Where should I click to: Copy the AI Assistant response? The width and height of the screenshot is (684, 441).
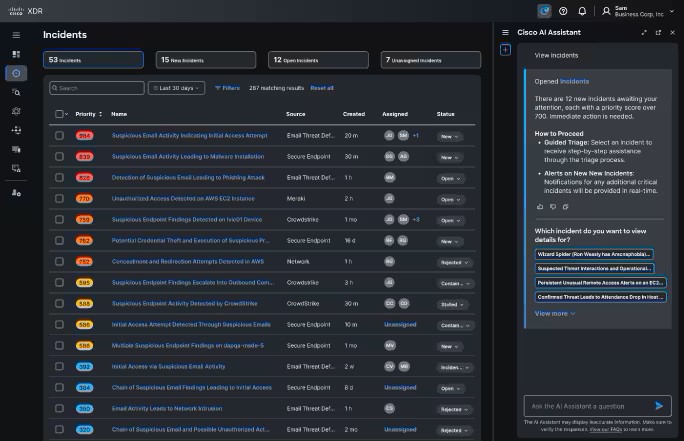click(565, 207)
